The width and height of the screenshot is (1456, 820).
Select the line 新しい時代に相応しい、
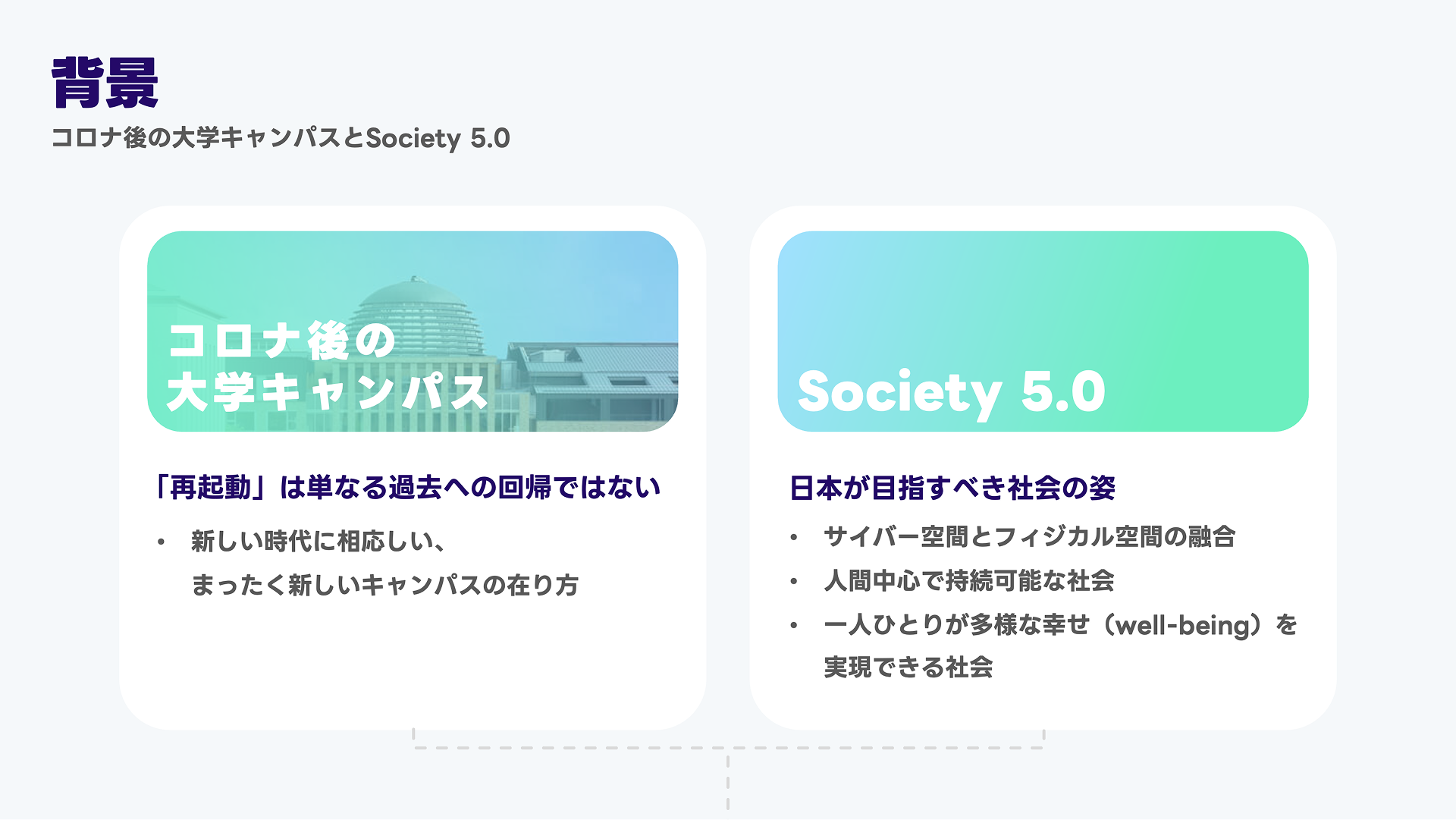click(317, 542)
